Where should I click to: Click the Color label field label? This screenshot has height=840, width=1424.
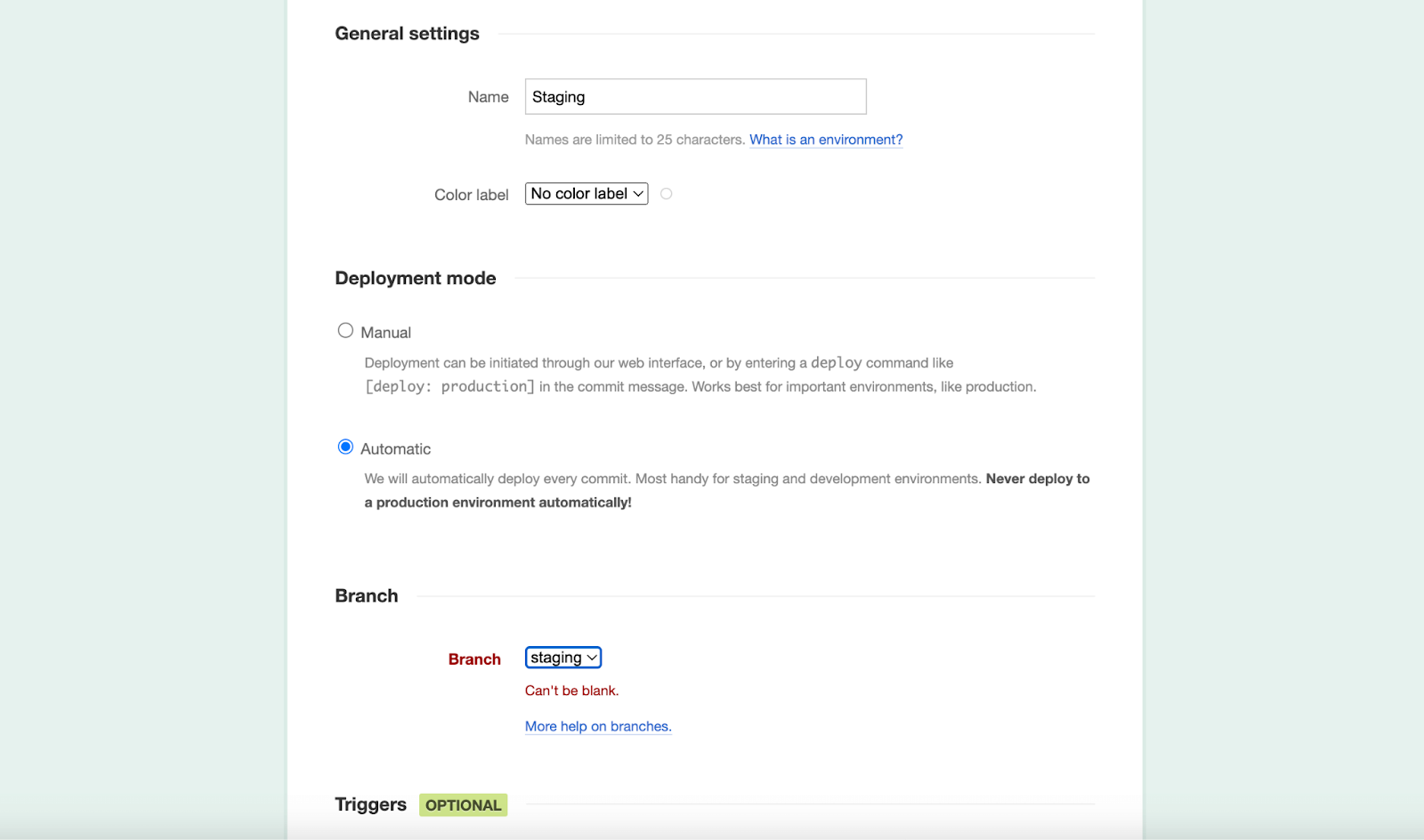[x=472, y=195]
